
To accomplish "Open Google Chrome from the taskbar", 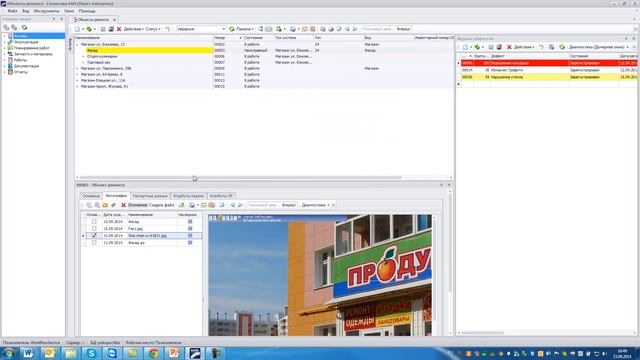I will tap(153, 353).
